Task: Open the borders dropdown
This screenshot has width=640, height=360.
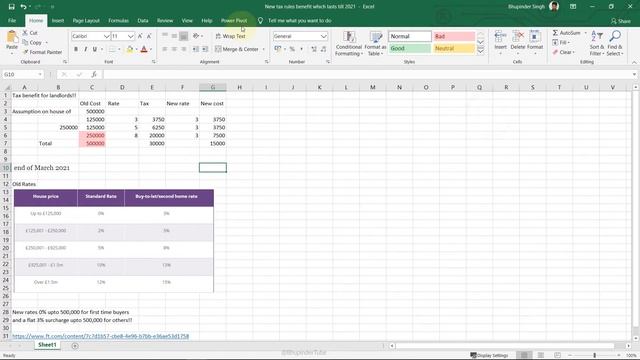Action: pos(119,49)
